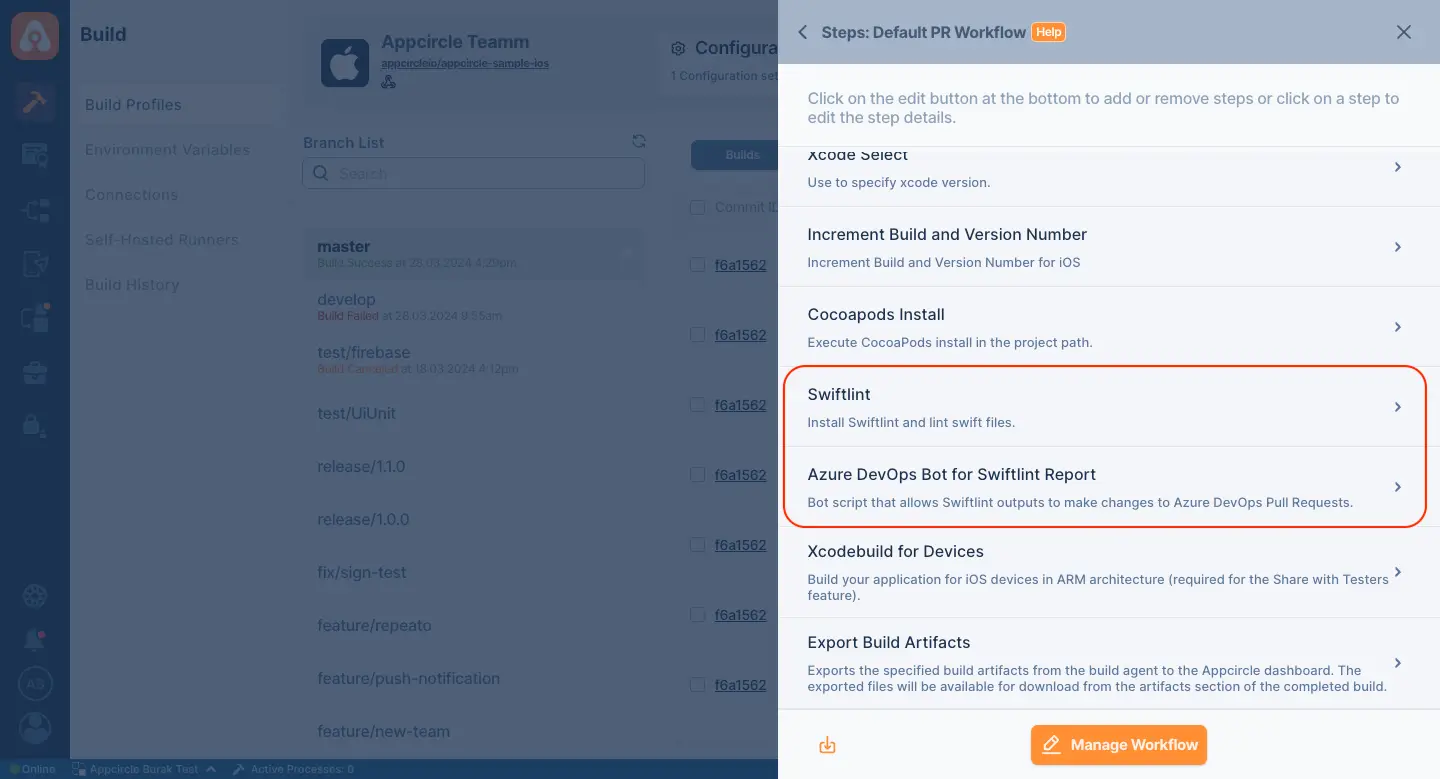
Task: Click the branch Search input field
Action: click(474, 173)
